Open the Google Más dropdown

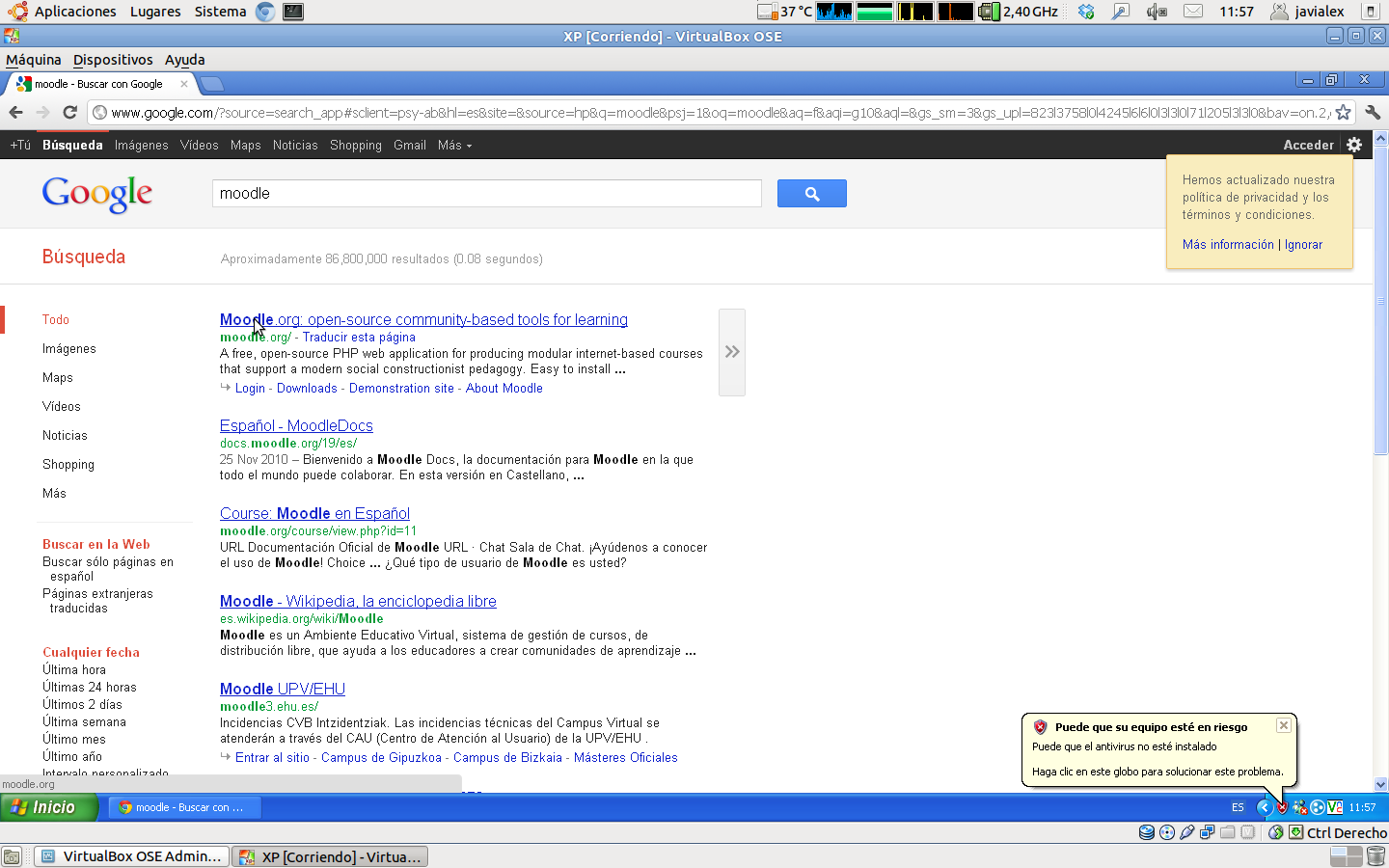(454, 146)
